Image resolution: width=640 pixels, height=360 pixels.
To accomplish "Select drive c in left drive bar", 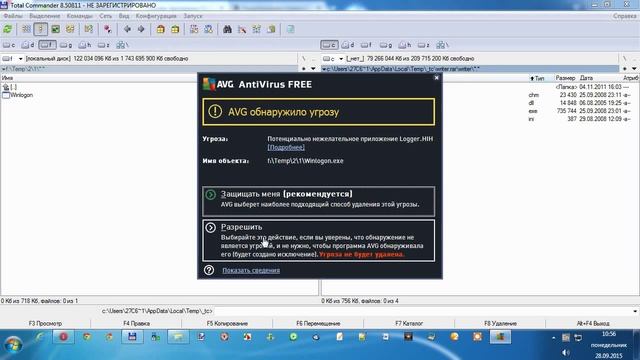I will (x=9, y=45).
